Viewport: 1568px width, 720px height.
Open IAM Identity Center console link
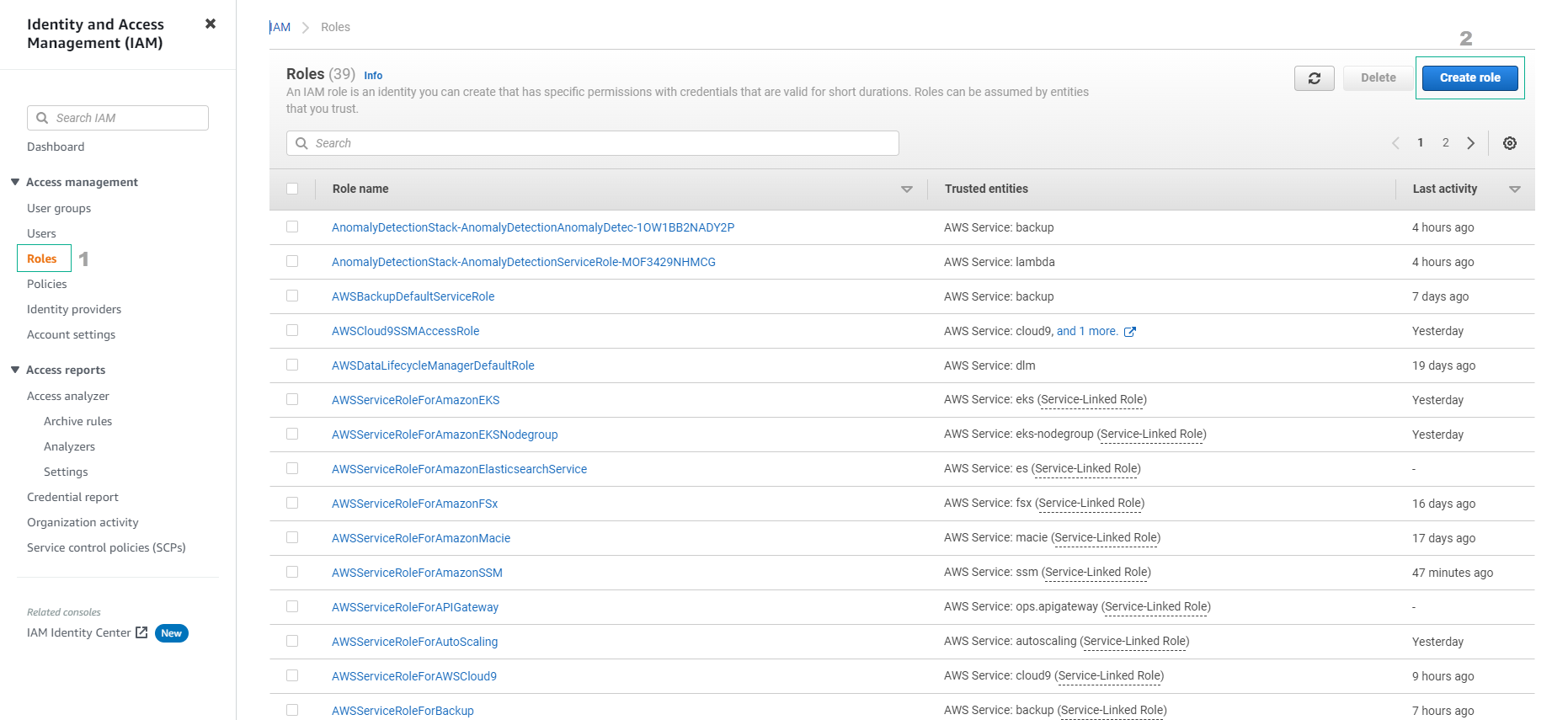click(79, 632)
